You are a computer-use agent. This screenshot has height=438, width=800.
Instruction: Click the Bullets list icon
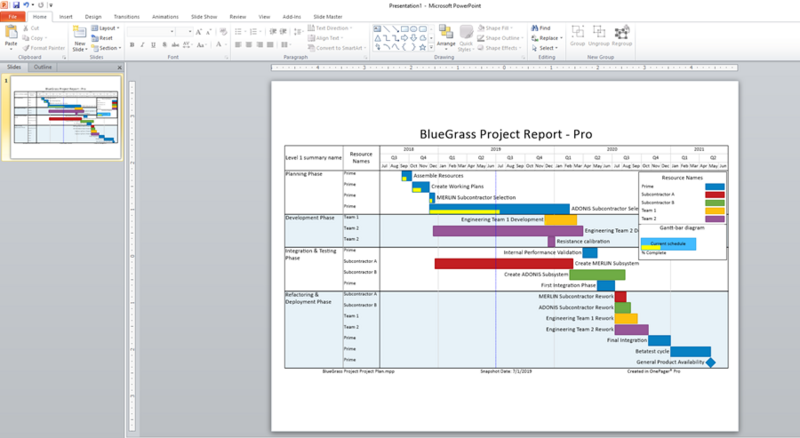coord(239,32)
